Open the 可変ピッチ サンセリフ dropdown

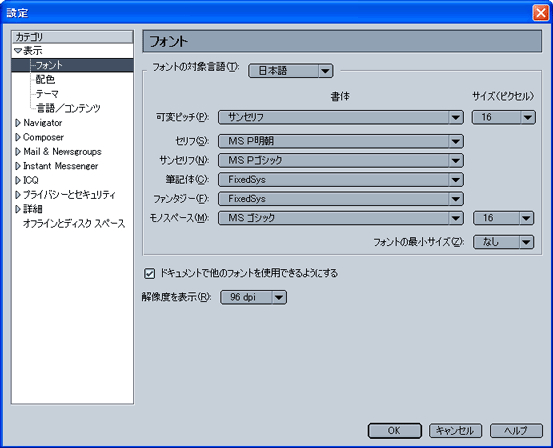[341, 117]
